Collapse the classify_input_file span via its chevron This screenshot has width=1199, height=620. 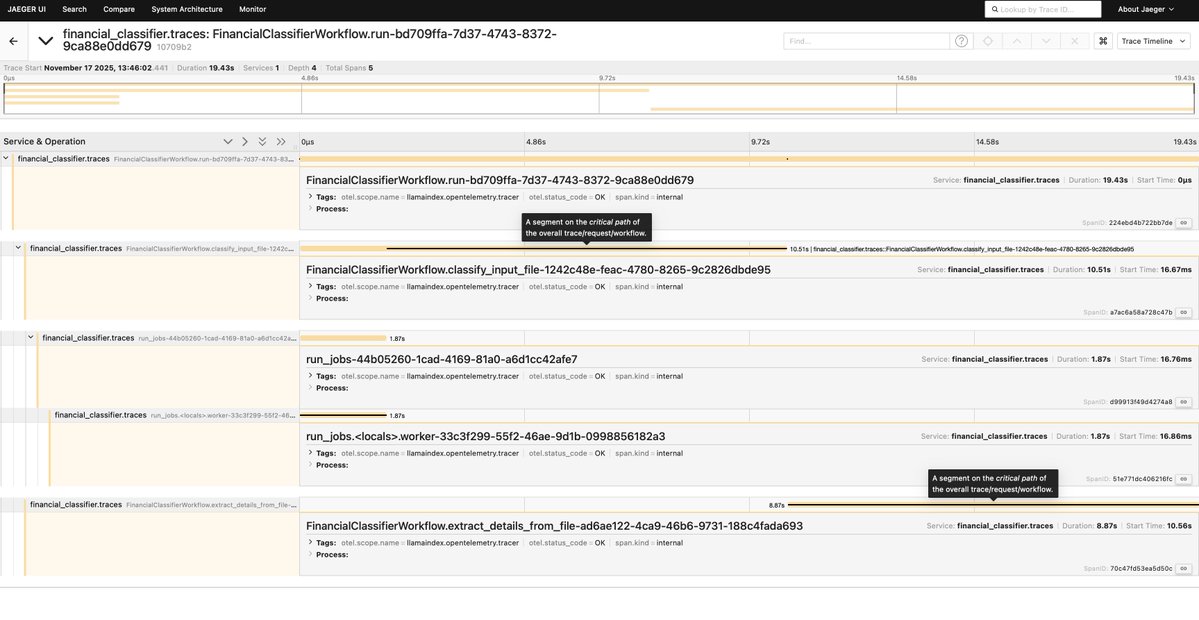16,247
